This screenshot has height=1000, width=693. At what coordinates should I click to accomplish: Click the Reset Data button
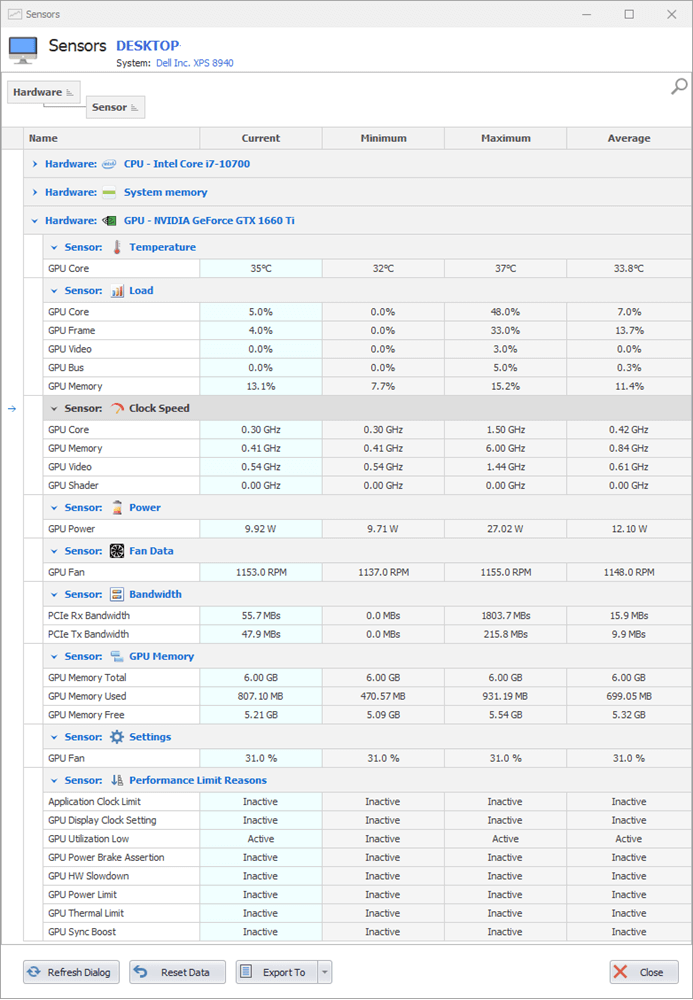(177, 972)
